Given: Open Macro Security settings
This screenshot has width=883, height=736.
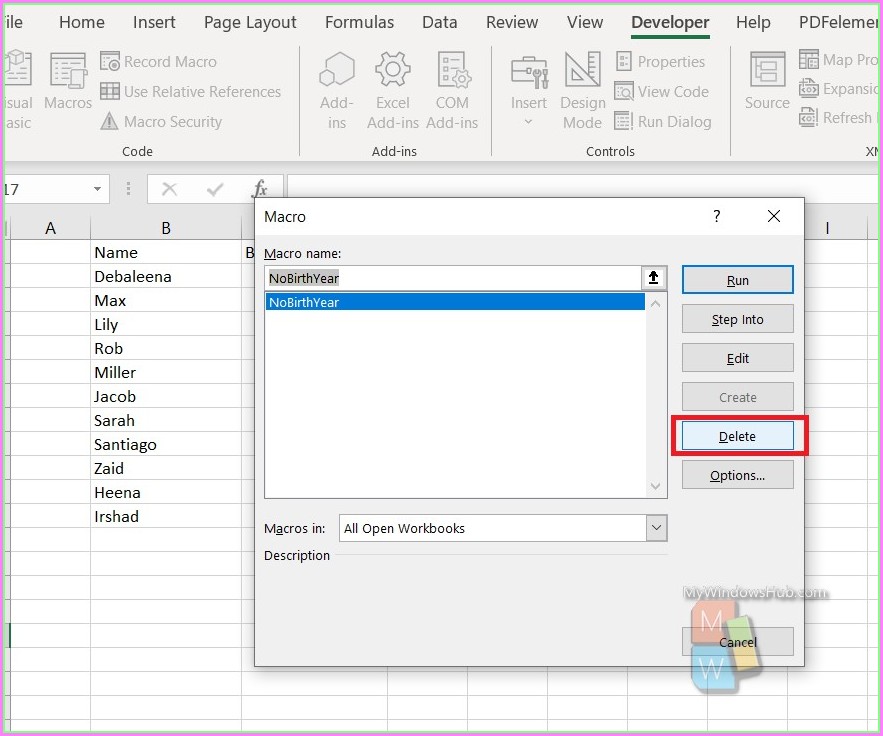Looking at the screenshot, I should [161, 122].
